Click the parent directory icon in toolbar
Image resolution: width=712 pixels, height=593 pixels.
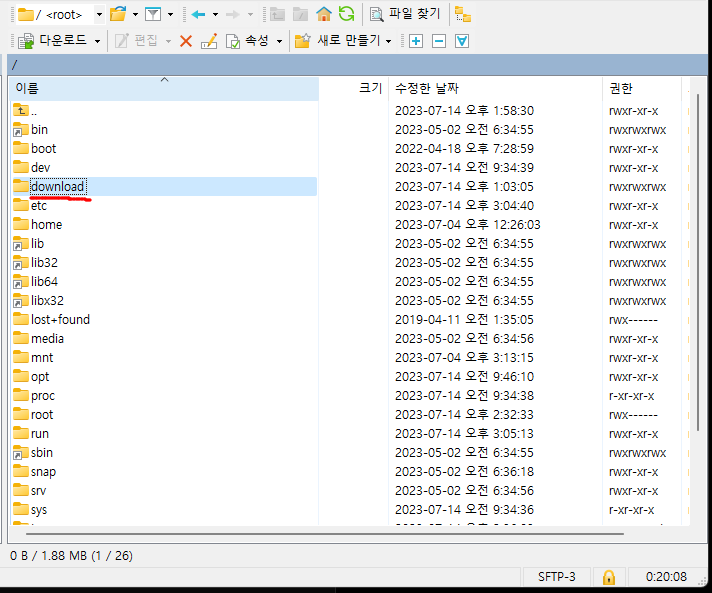(x=277, y=15)
